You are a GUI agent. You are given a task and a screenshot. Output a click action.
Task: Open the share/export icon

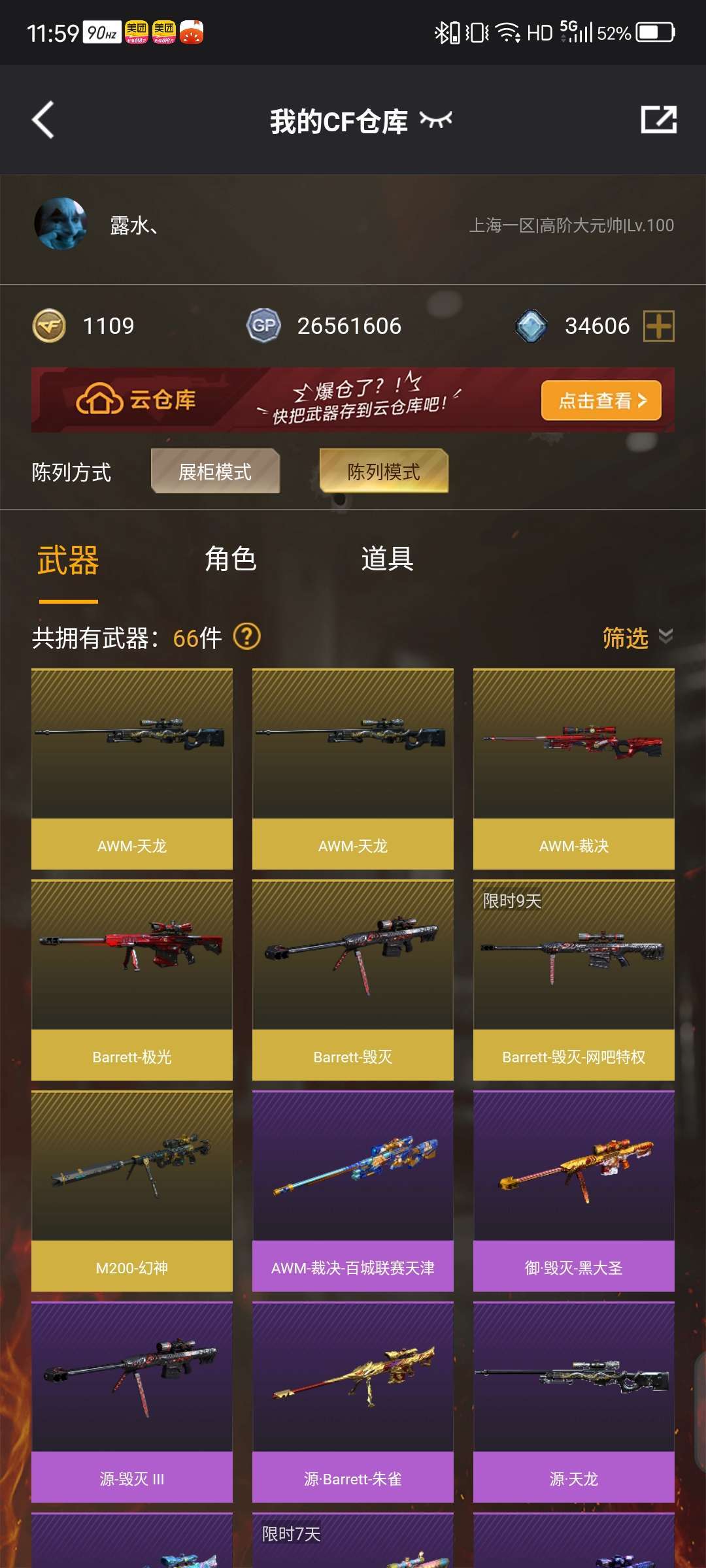(x=658, y=120)
